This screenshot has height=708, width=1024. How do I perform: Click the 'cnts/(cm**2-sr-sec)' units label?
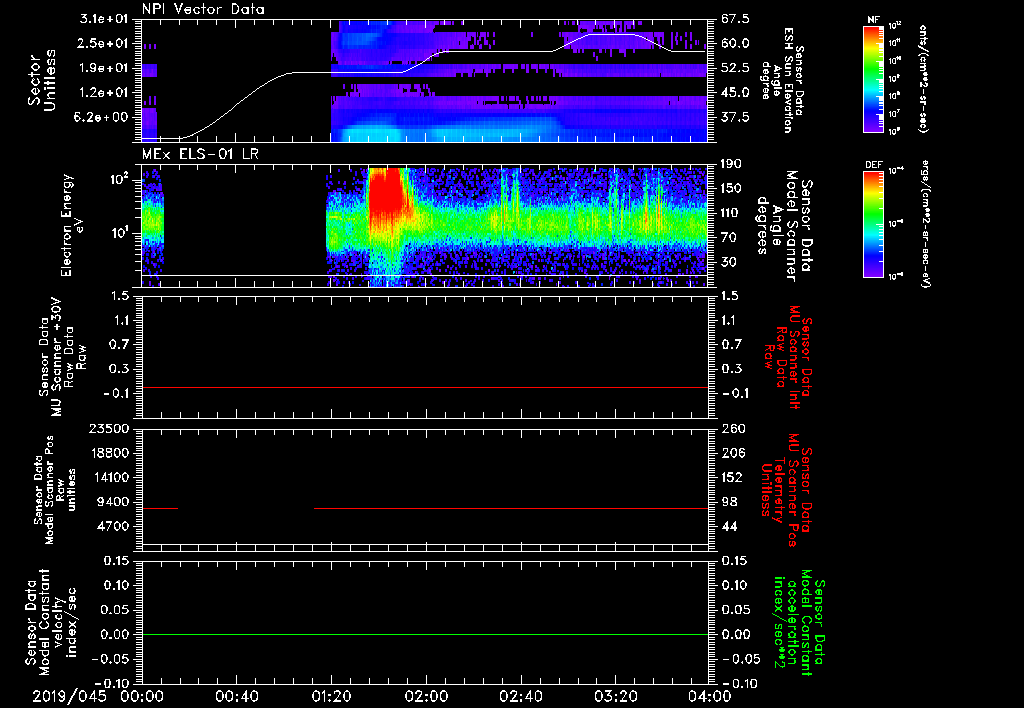coord(923,79)
